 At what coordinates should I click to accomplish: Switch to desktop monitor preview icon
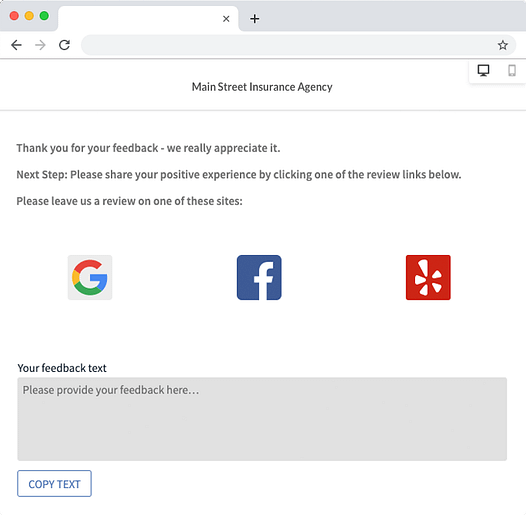click(x=483, y=70)
